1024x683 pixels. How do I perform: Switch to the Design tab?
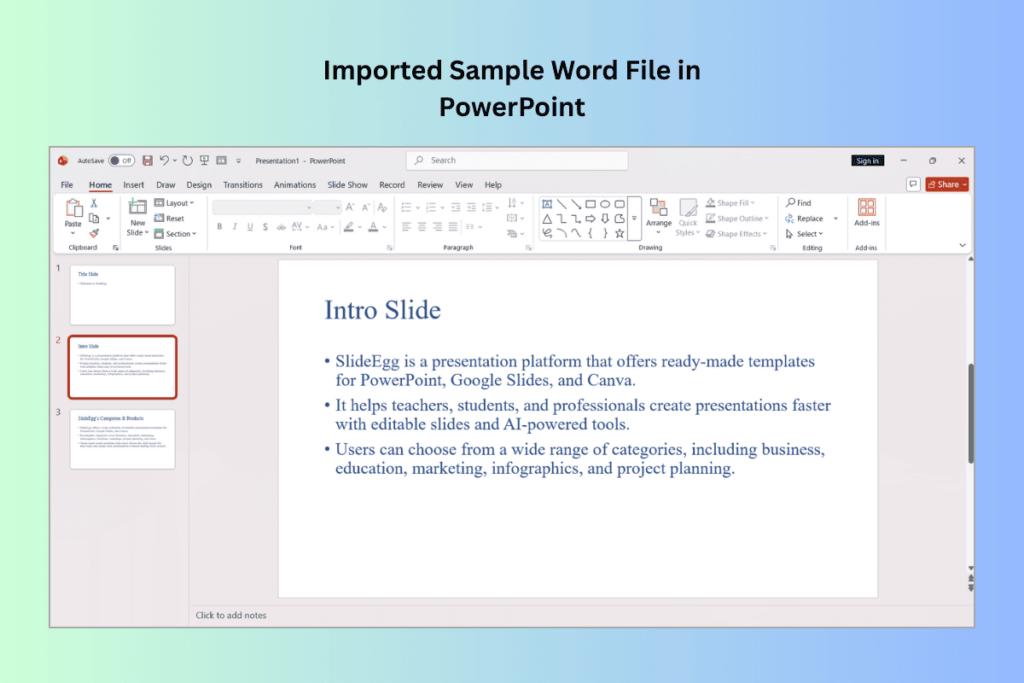point(199,185)
